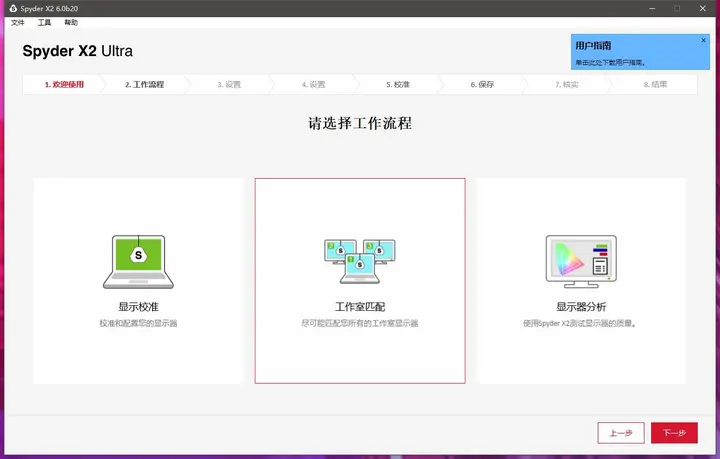Screen dimensions: 720x459
Task: Go to step 7 in the wizard
Action: coord(567,84)
